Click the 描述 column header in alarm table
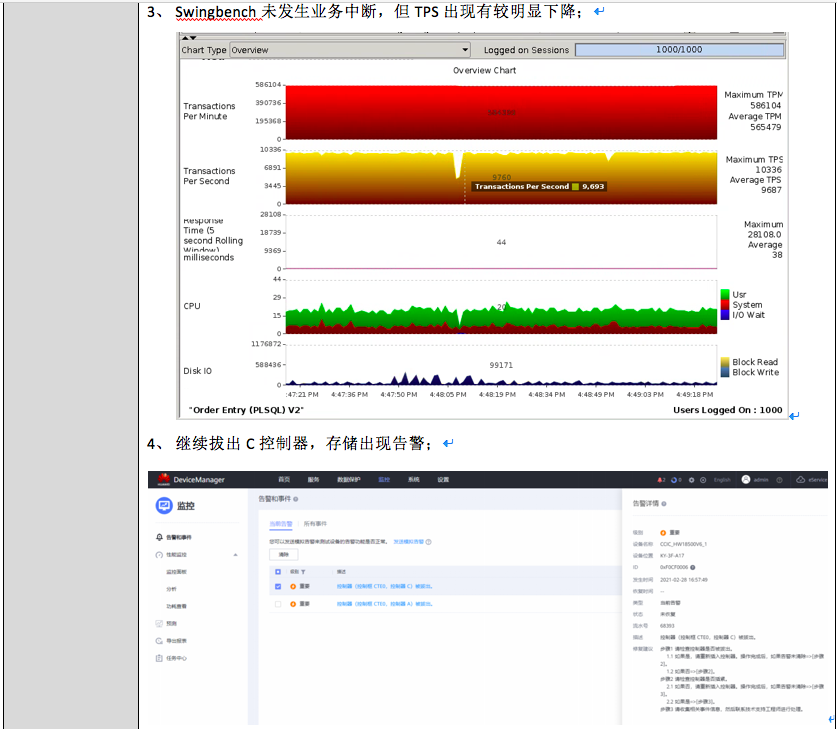The width and height of the screenshot is (837, 729). 341,572
